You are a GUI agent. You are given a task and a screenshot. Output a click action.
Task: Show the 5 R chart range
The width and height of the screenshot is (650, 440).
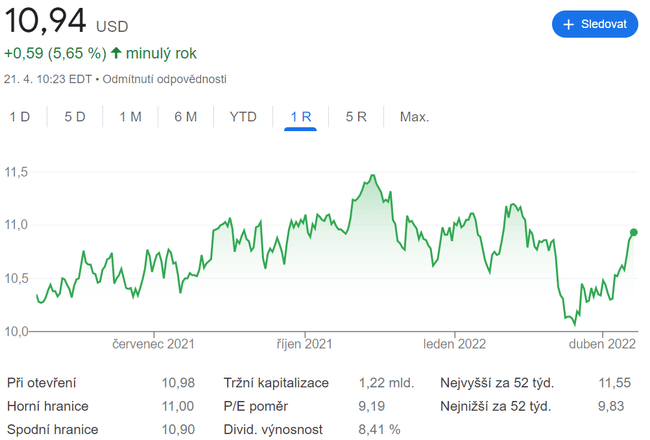click(356, 117)
